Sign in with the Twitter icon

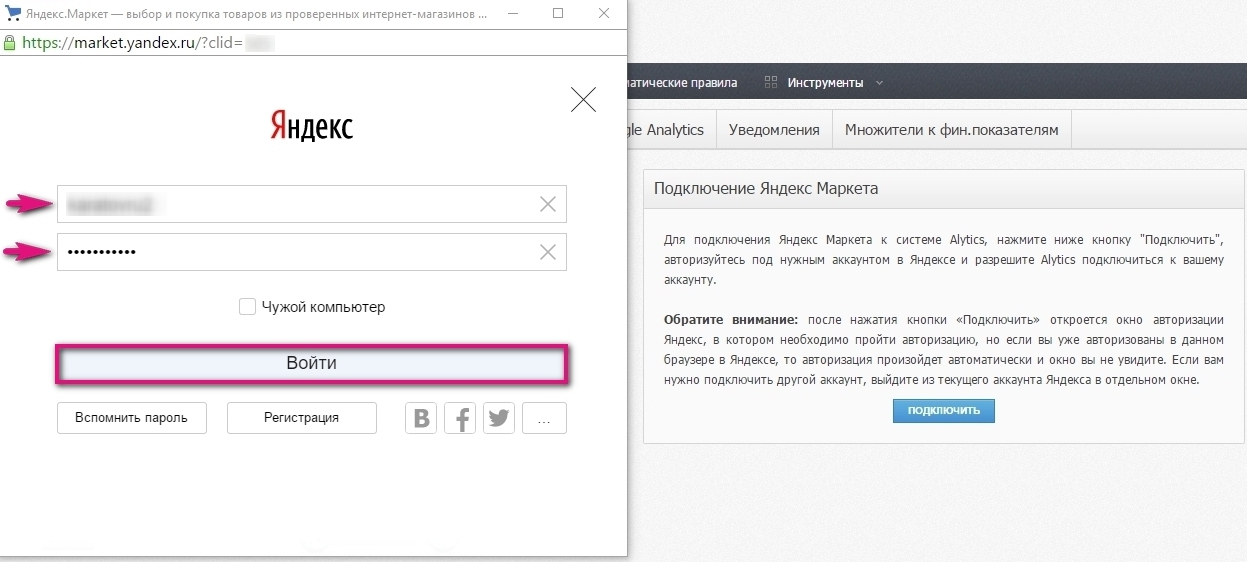coord(499,418)
